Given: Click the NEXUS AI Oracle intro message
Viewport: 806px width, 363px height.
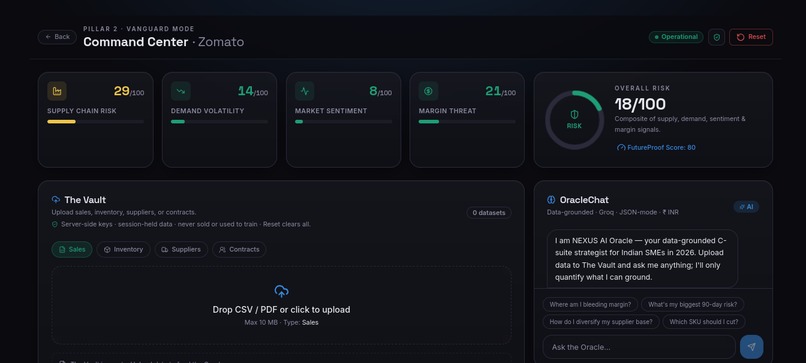Looking at the screenshot, I should (643, 259).
